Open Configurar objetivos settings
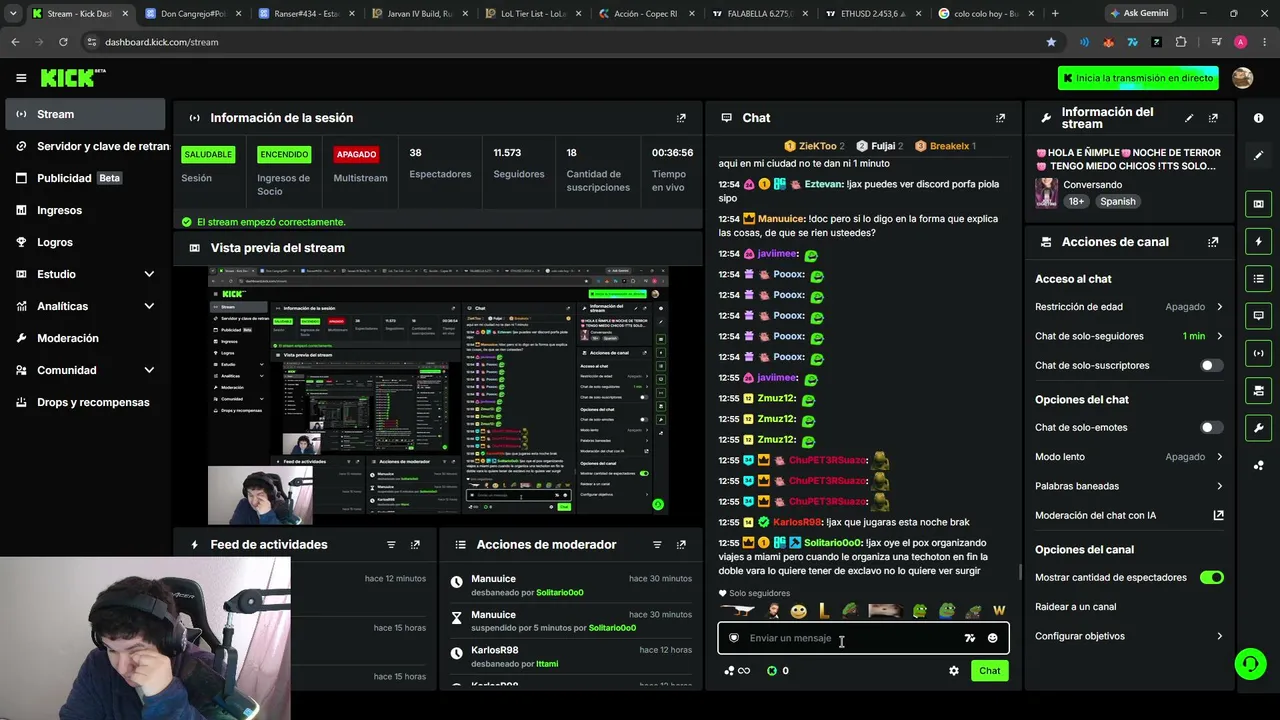The height and width of the screenshot is (720, 1280). pyautogui.click(x=1129, y=636)
